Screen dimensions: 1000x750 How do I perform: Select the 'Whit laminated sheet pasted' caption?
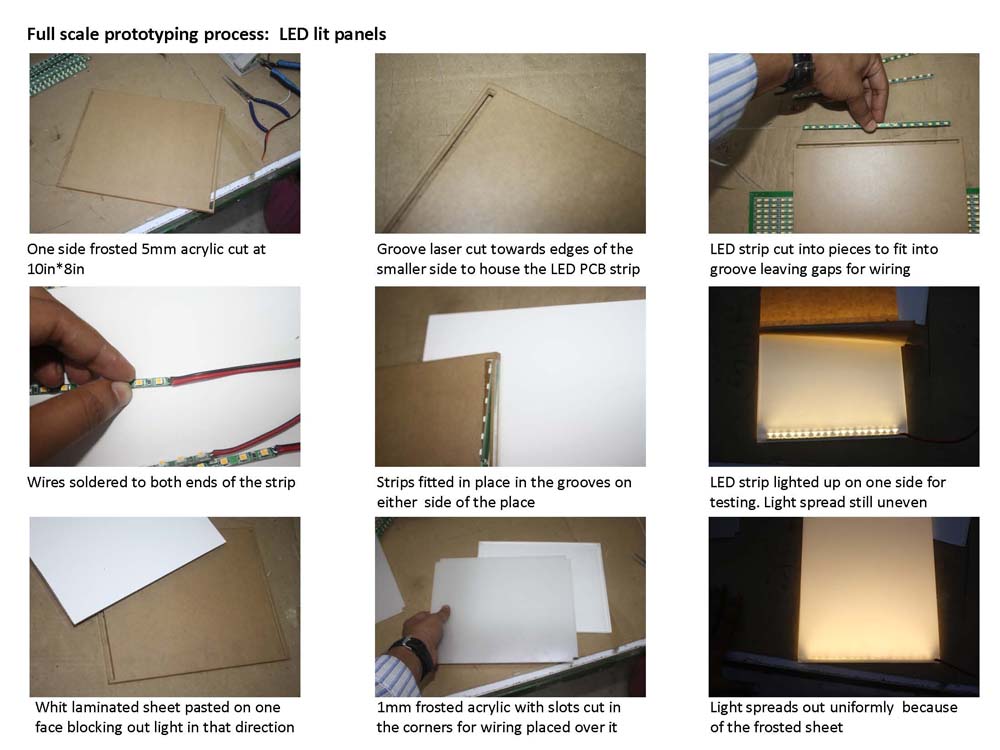point(165,717)
